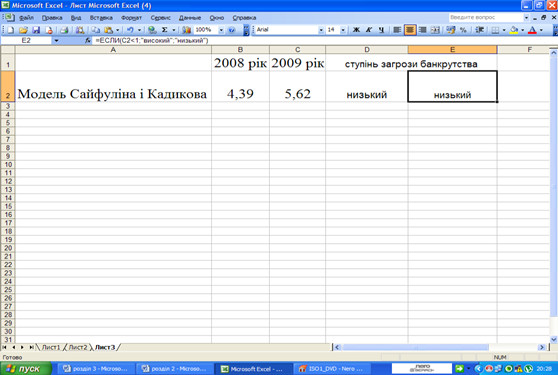
Task: Toggle underline Ч formatting
Action: 381,30
